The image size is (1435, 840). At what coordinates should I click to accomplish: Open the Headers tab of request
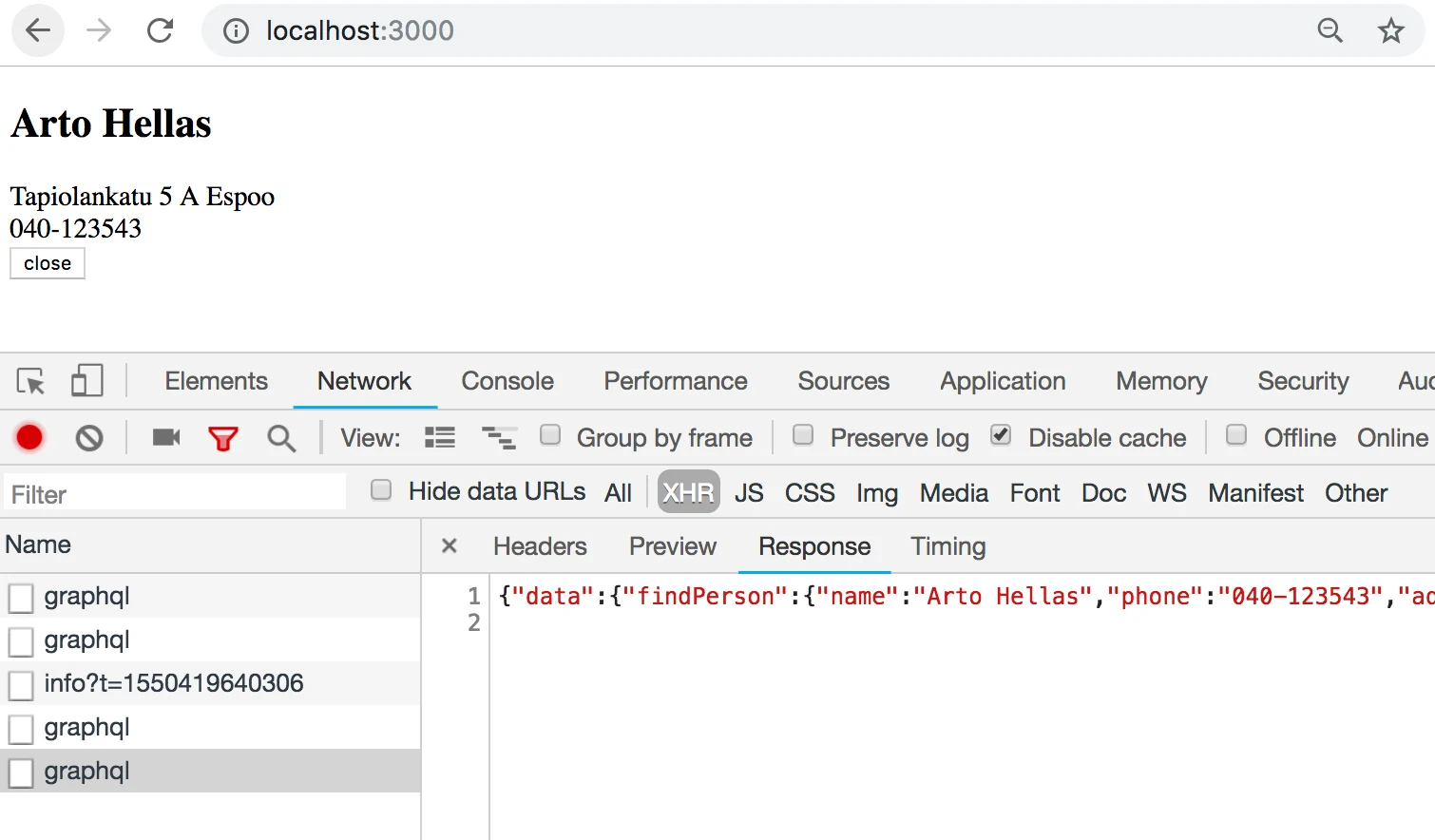(540, 546)
